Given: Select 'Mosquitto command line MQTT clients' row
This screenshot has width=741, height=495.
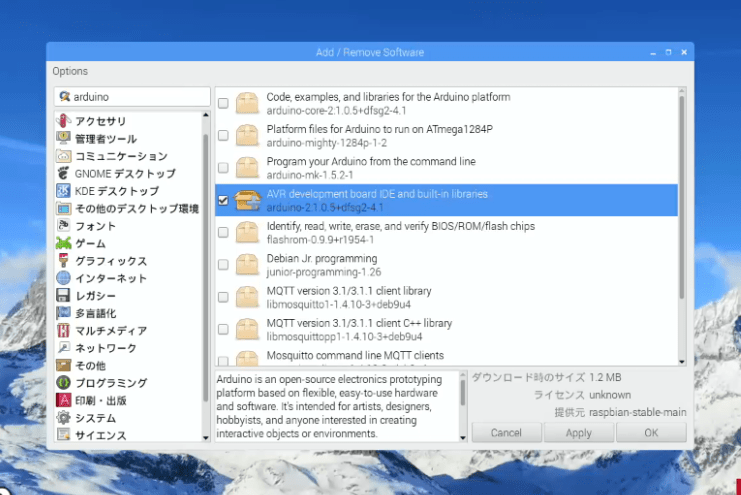Looking at the screenshot, I should 446,356.
